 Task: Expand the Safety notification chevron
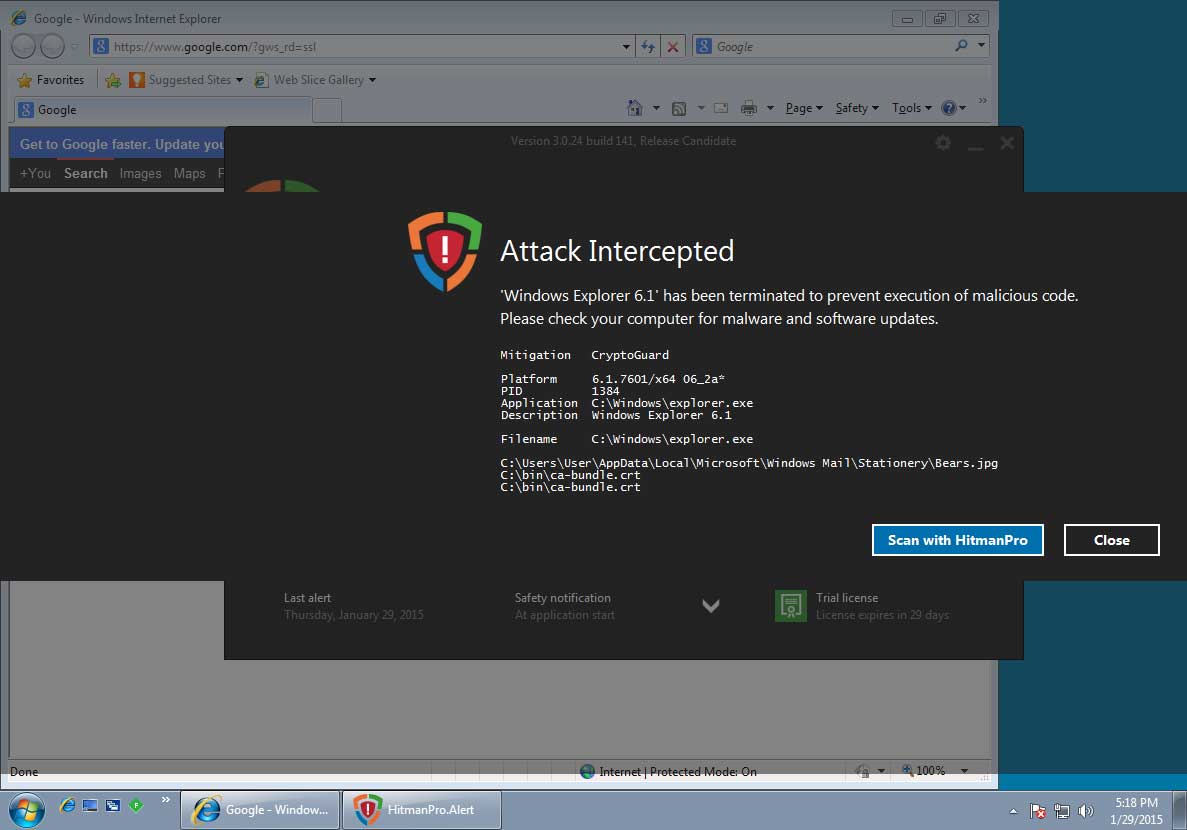tap(711, 606)
